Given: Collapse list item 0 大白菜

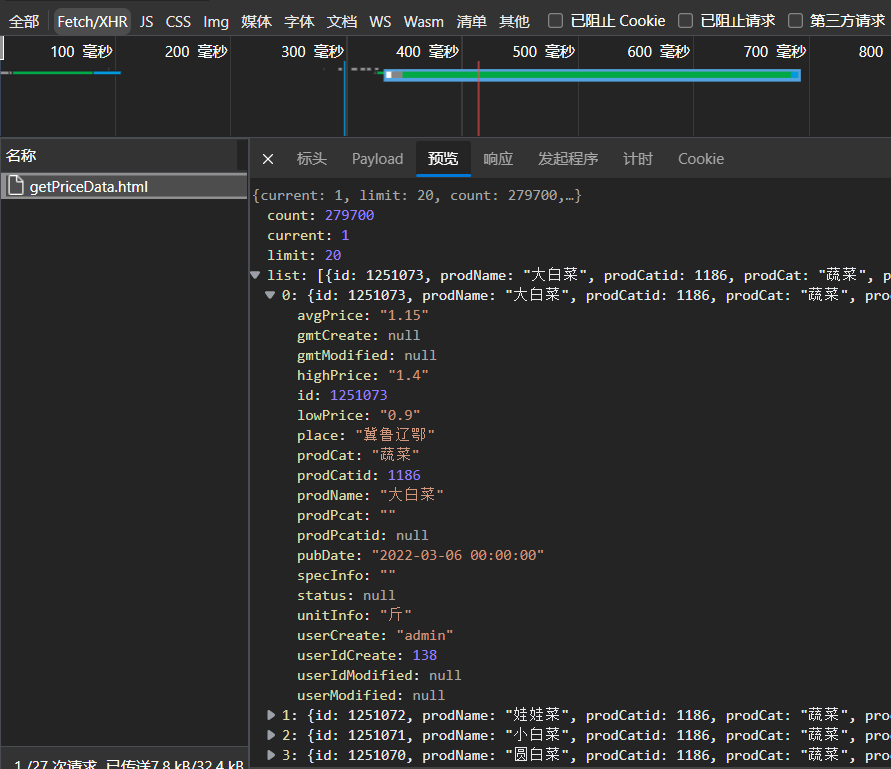Looking at the screenshot, I should (x=270, y=295).
